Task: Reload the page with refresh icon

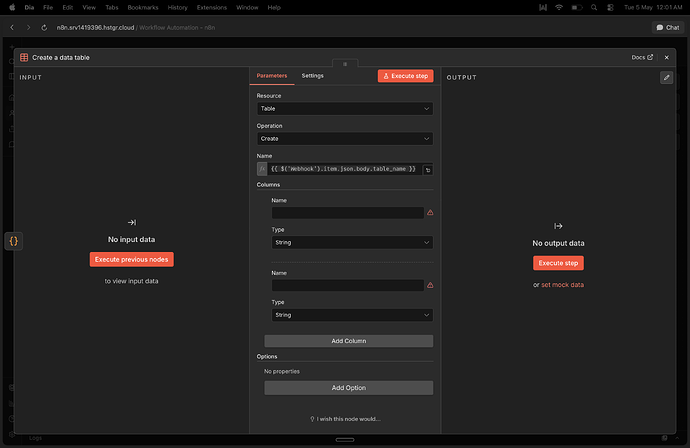Action: click(44, 27)
